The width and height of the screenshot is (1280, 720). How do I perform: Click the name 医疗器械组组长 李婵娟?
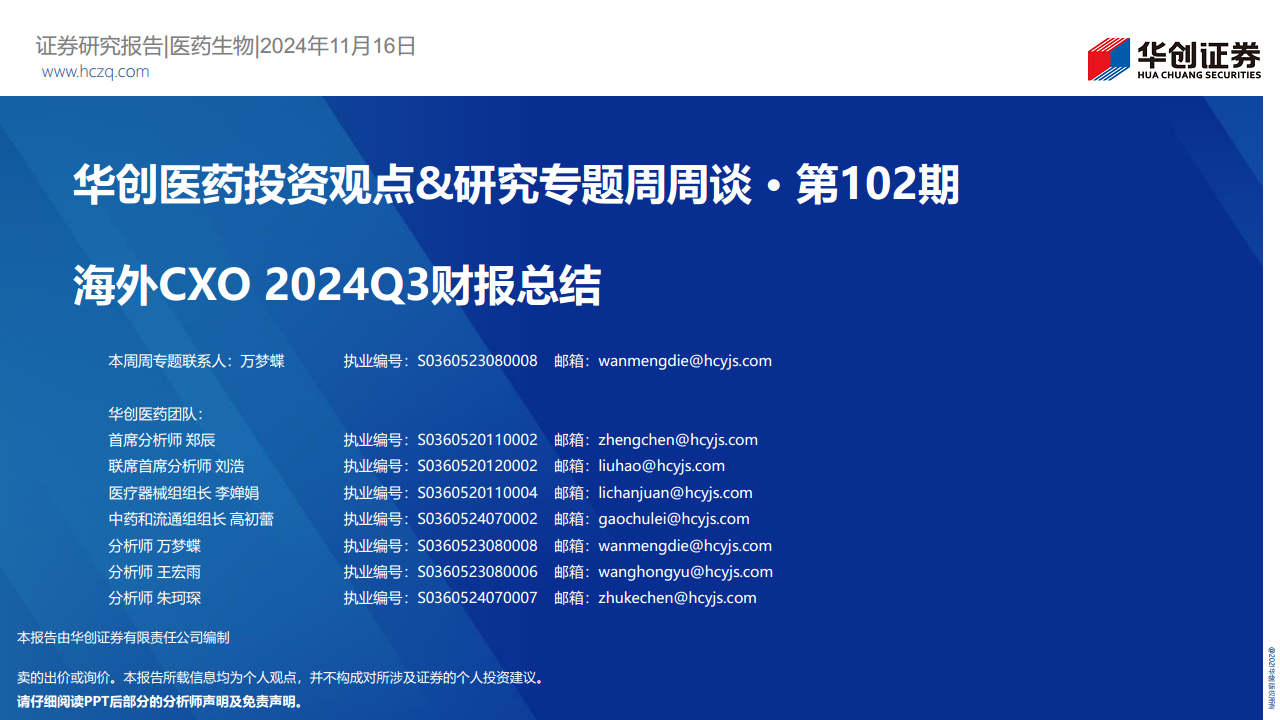coord(184,493)
